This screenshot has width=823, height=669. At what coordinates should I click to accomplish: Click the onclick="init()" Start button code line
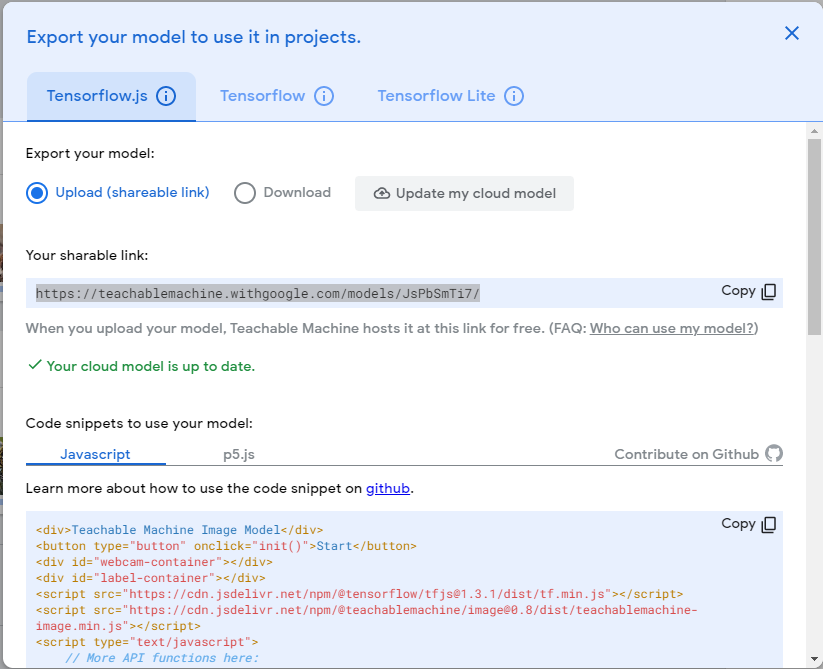point(226,546)
